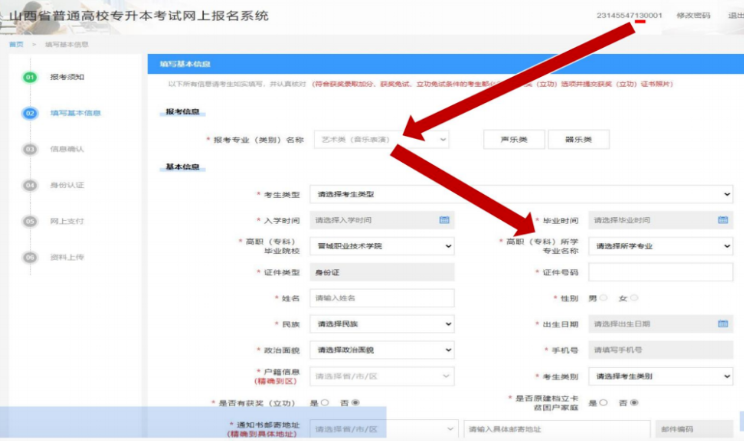Open 考生类型 dropdown

521,194
